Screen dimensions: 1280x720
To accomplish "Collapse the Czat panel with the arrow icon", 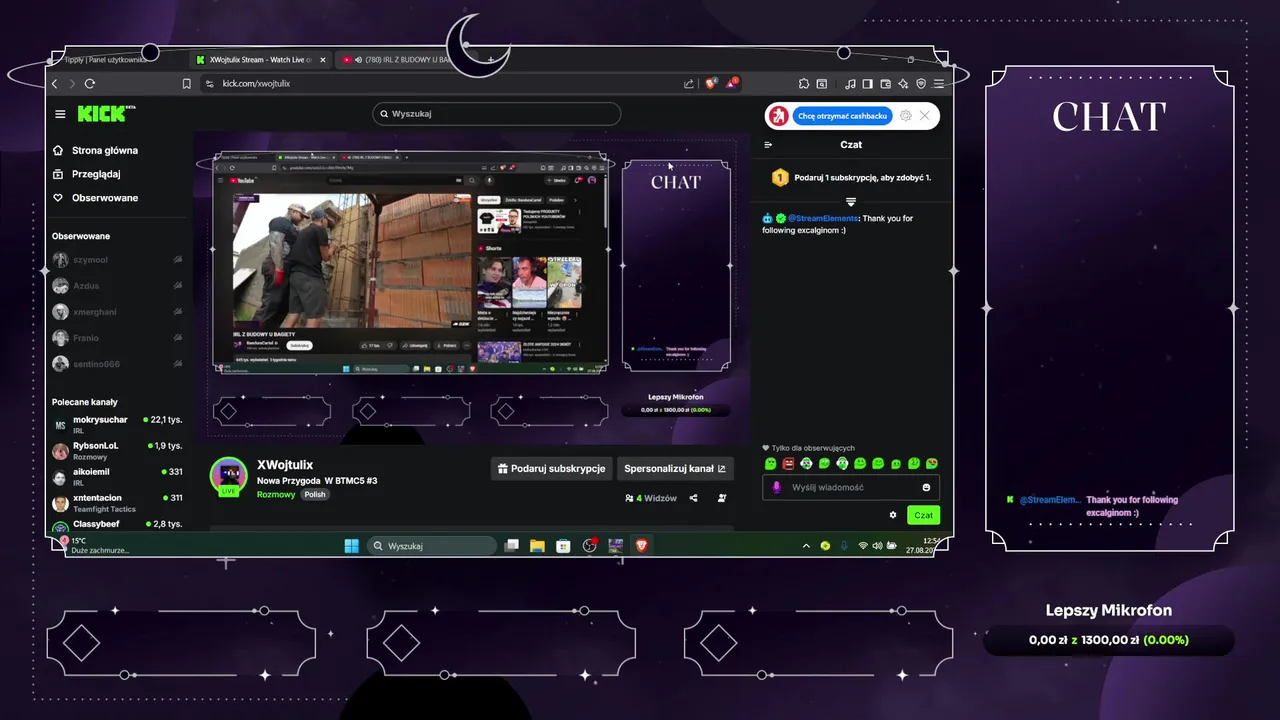I will pyautogui.click(x=768, y=145).
